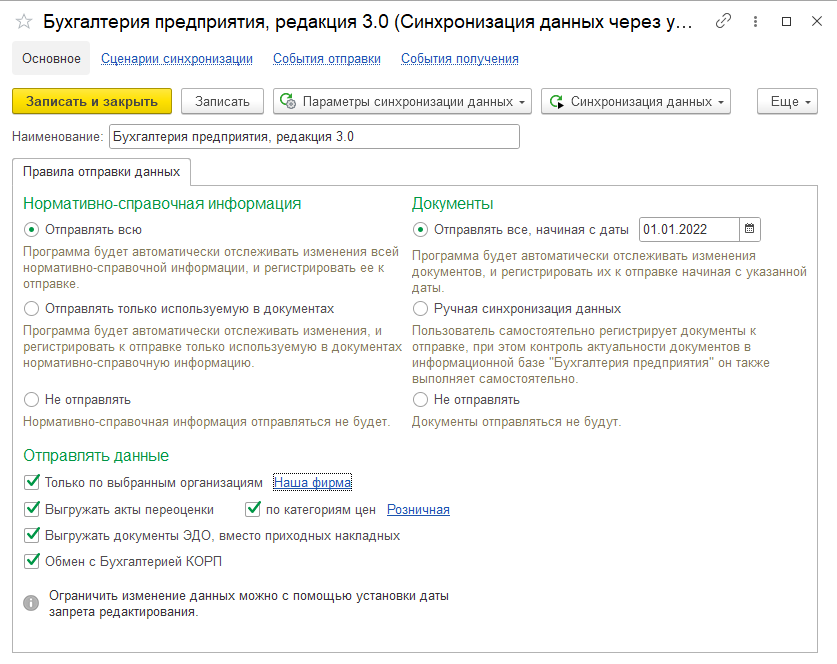Uncheck 'Обмен с Бухгалтерией КОРП'
Screen dimensions: 837x664
click(x=32, y=561)
